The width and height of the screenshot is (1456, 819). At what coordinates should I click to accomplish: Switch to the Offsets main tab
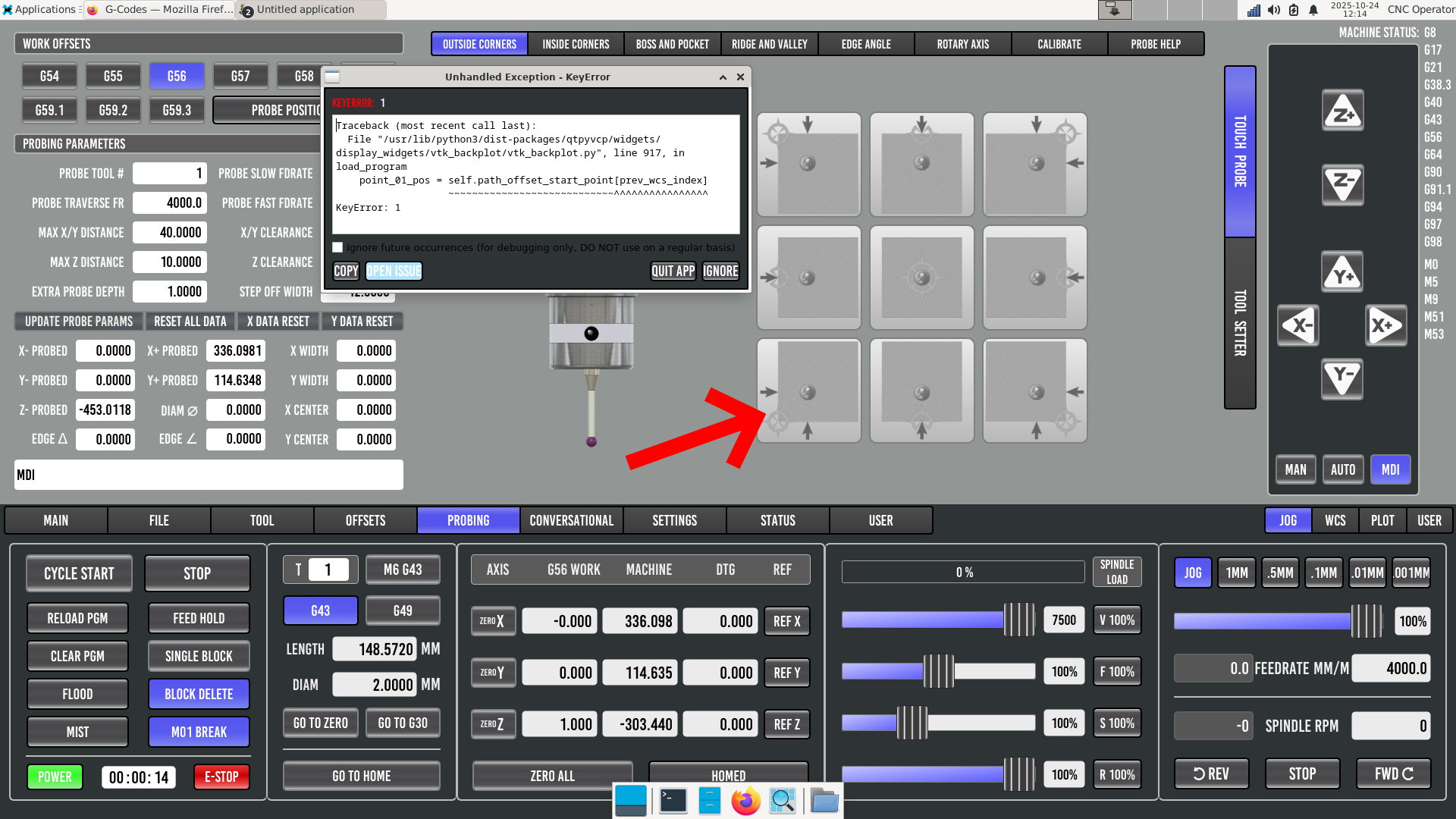pos(365,521)
